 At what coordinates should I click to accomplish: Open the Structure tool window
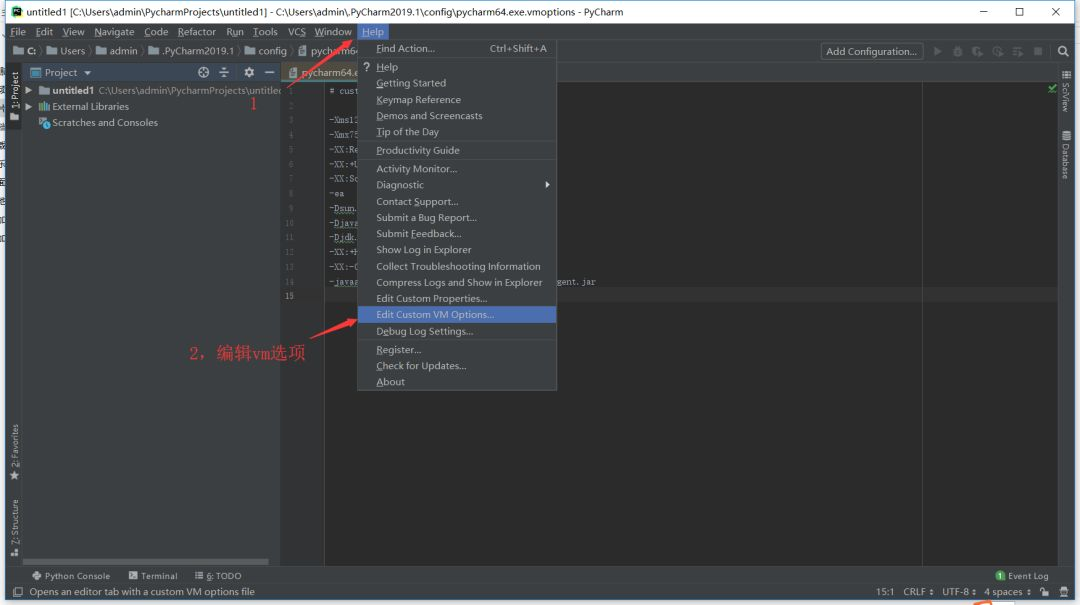[14, 527]
